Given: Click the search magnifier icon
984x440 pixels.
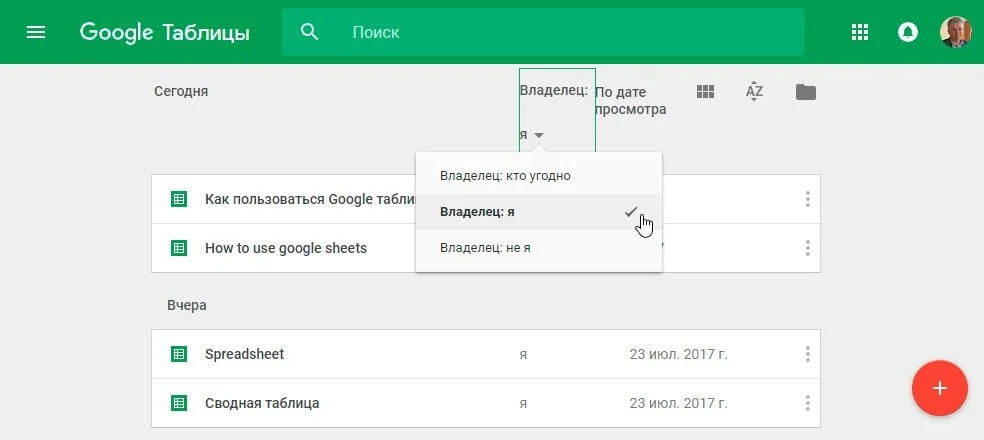Looking at the screenshot, I should 309,32.
